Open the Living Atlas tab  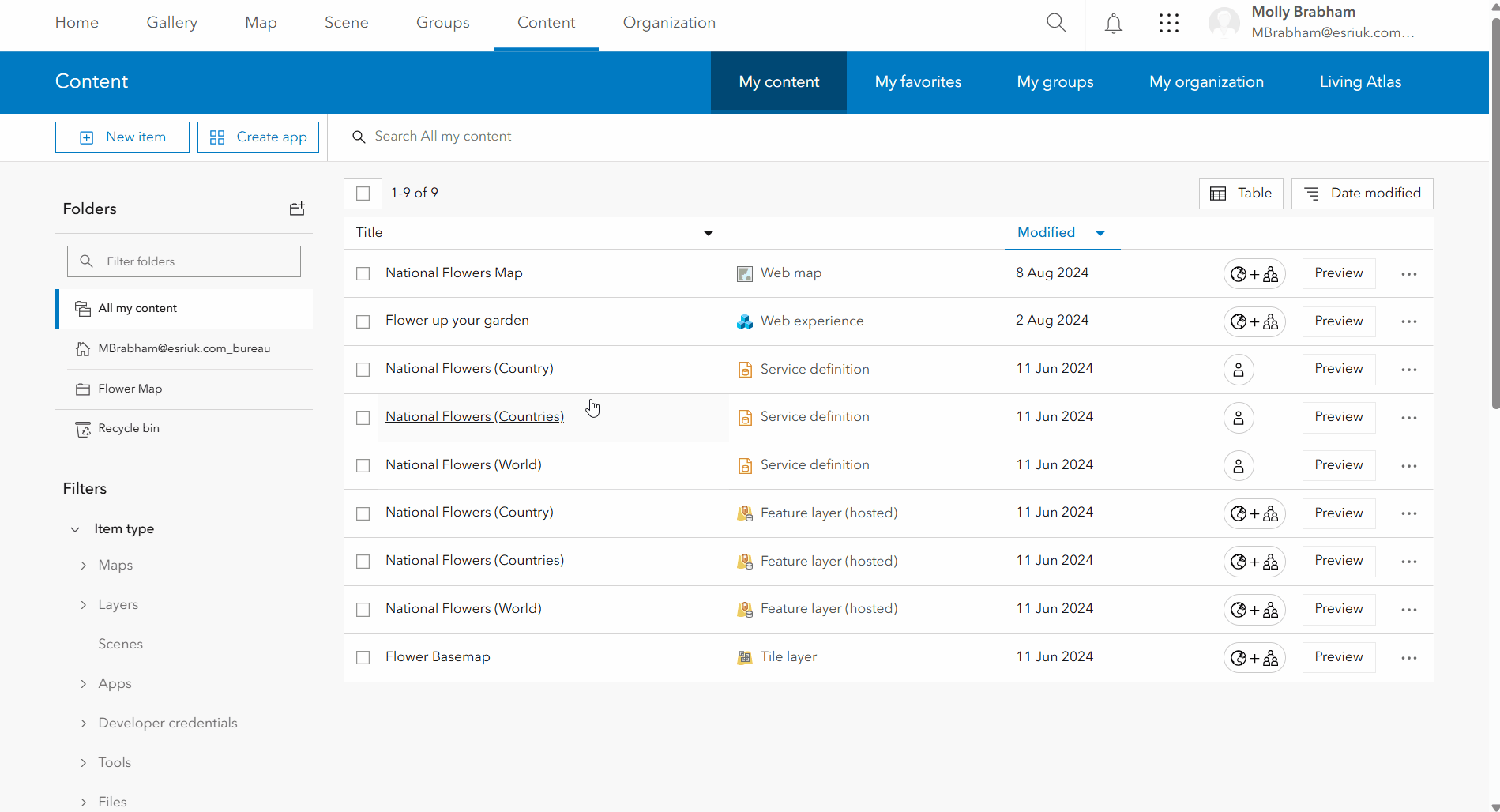(x=1360, y=82)
